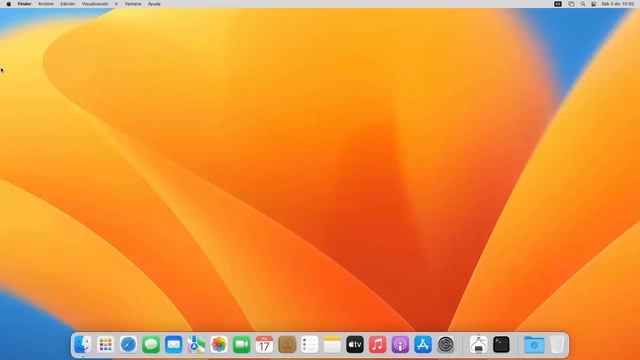Open the Contacts app
Image resolution: width=640 pixels, height=360 pixels.
point(287,345)
